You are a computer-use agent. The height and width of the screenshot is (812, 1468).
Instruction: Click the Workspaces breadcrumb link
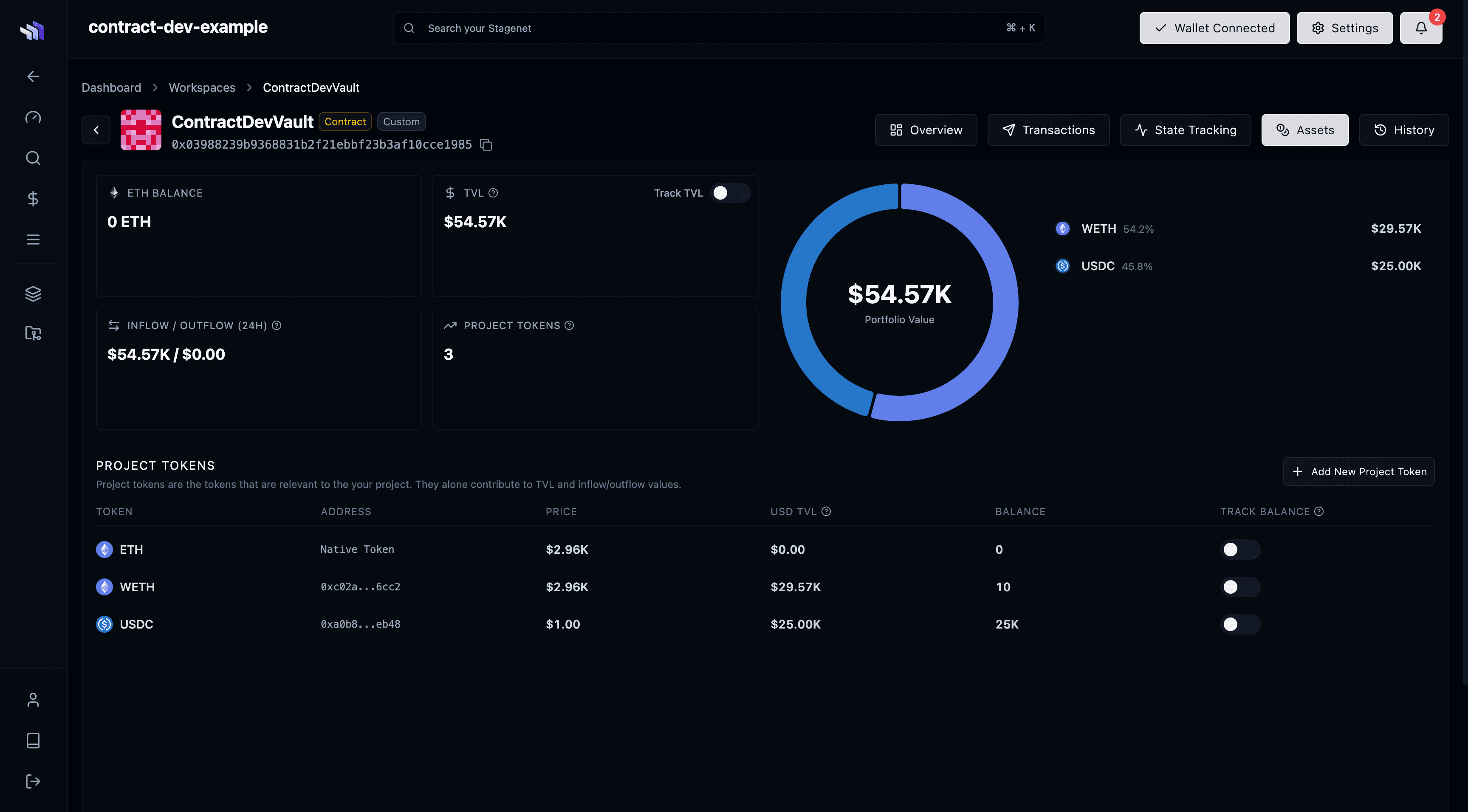(x=202, y=88)
